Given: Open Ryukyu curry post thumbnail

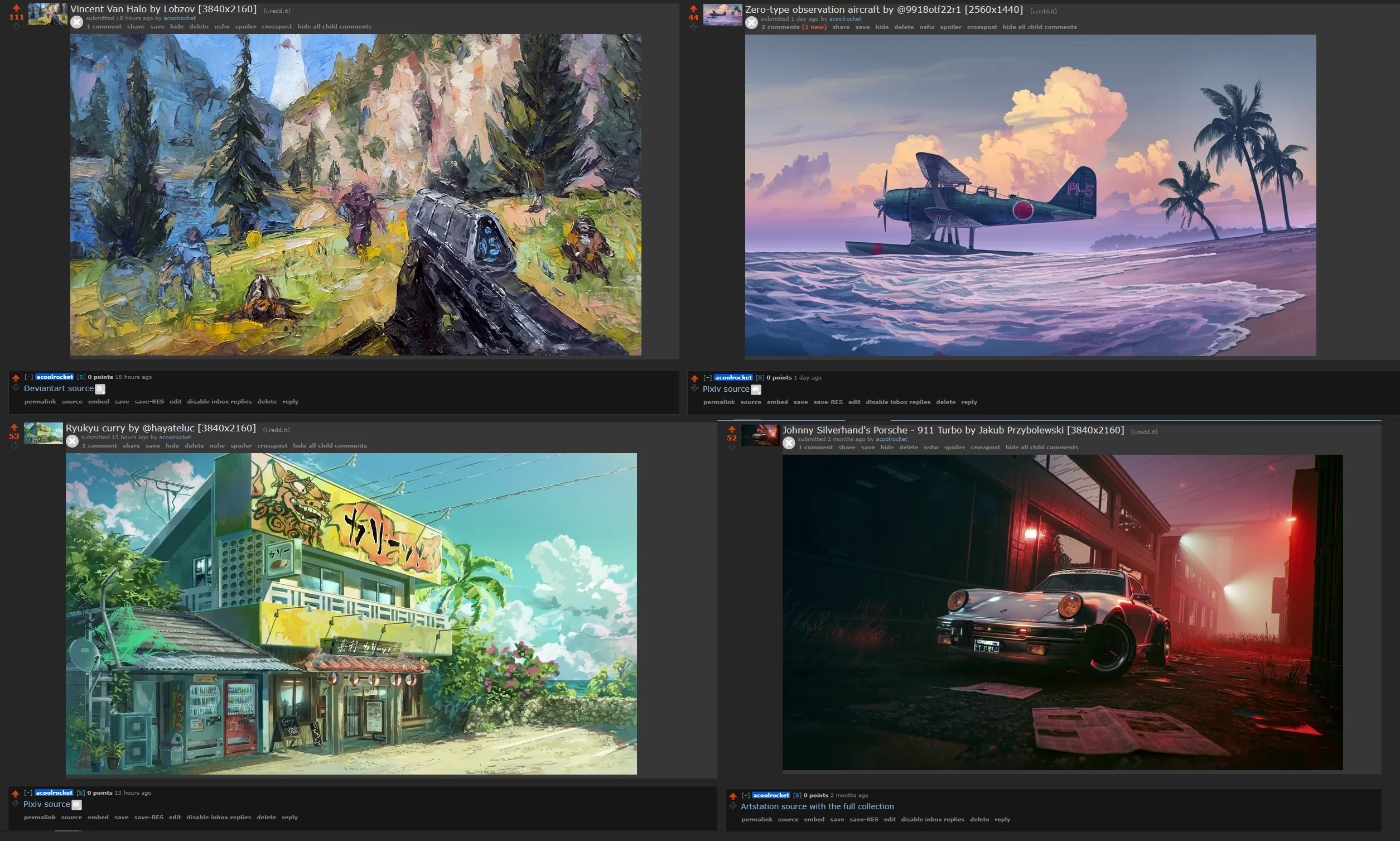Looking at the screenshot, I should [44, 434].
